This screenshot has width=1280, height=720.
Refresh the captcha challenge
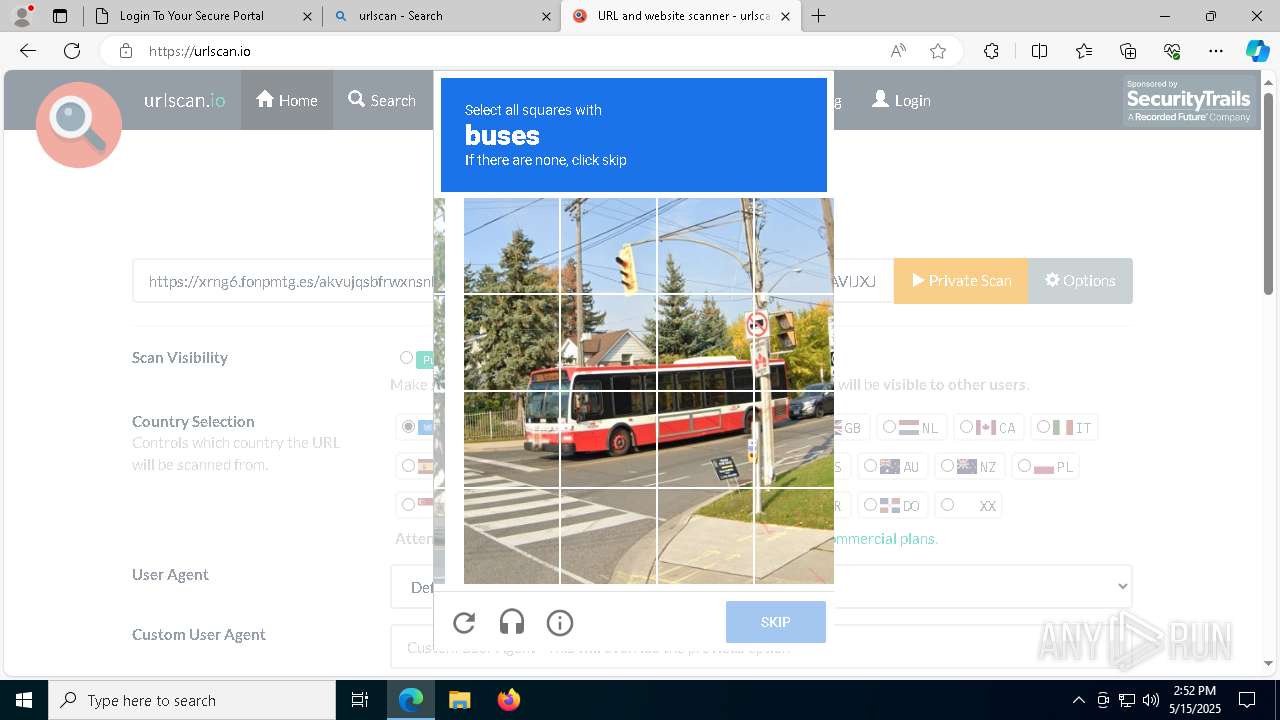click(x=464, y=623)
